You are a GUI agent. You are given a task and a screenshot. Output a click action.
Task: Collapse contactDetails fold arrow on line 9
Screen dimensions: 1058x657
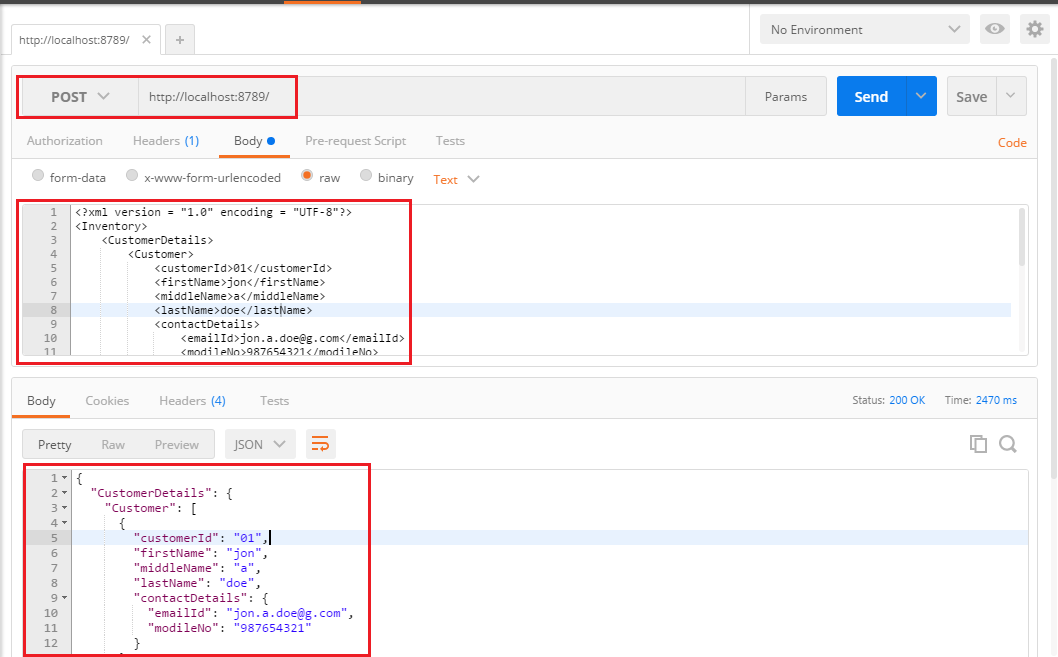[65, 598]
